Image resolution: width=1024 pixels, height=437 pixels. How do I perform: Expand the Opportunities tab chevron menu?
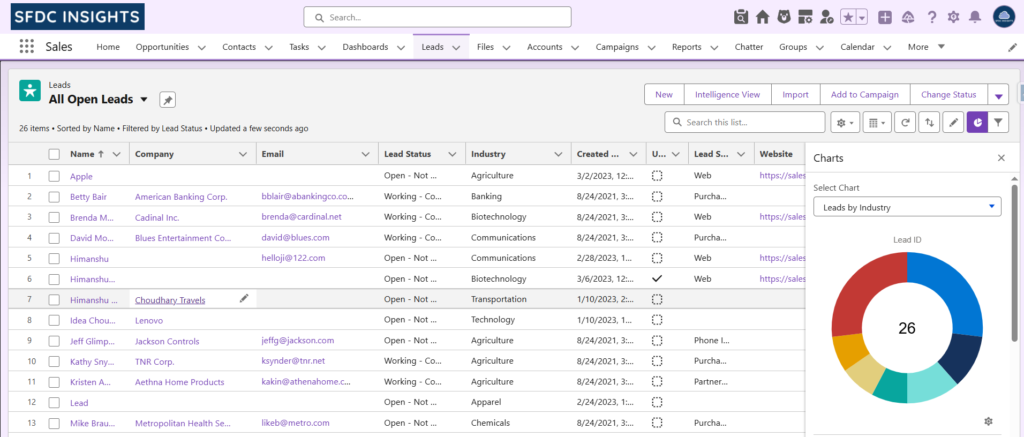(x=202, y=47)
